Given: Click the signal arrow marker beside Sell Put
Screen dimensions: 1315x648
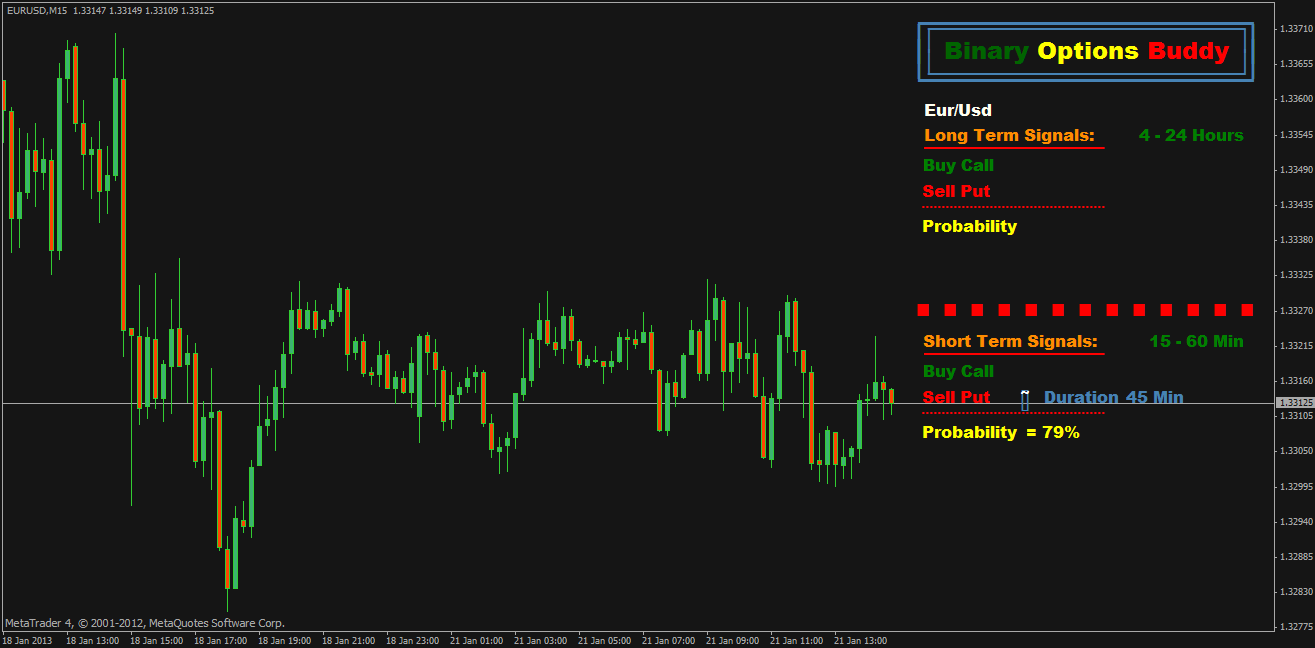Looking at the screenshot, I should pos(1025,400).
